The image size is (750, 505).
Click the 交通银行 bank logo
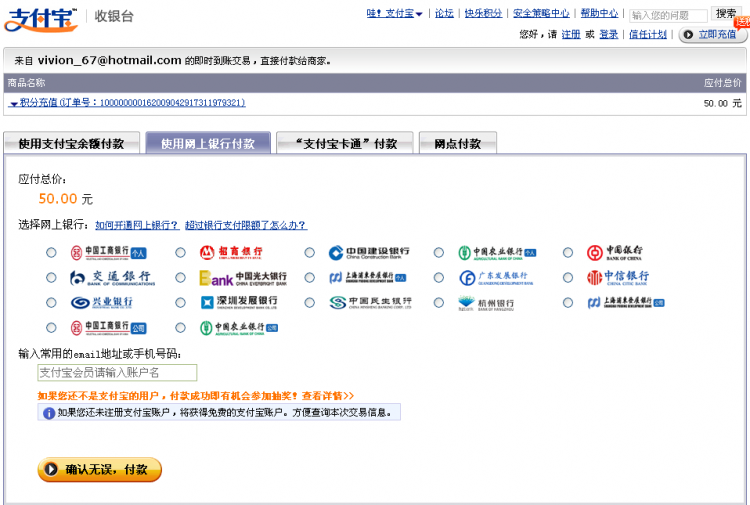[x=112, y=277]
